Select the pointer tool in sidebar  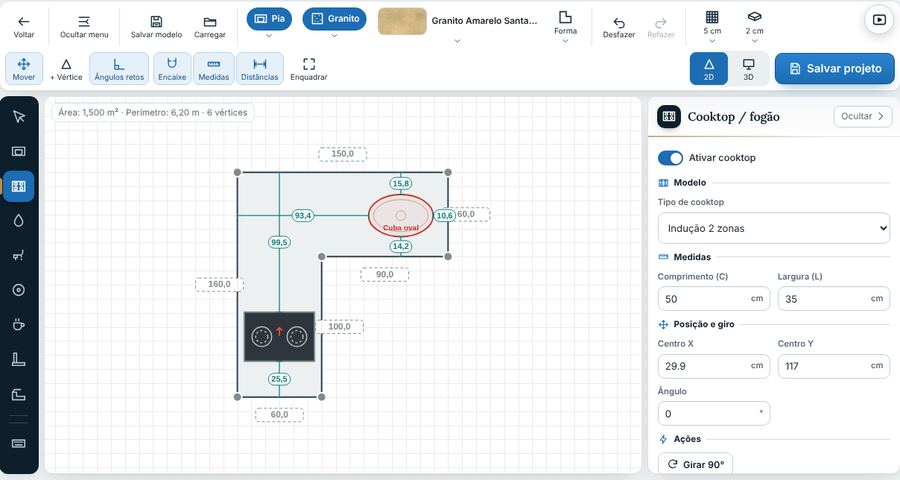[x=19, y=117]
